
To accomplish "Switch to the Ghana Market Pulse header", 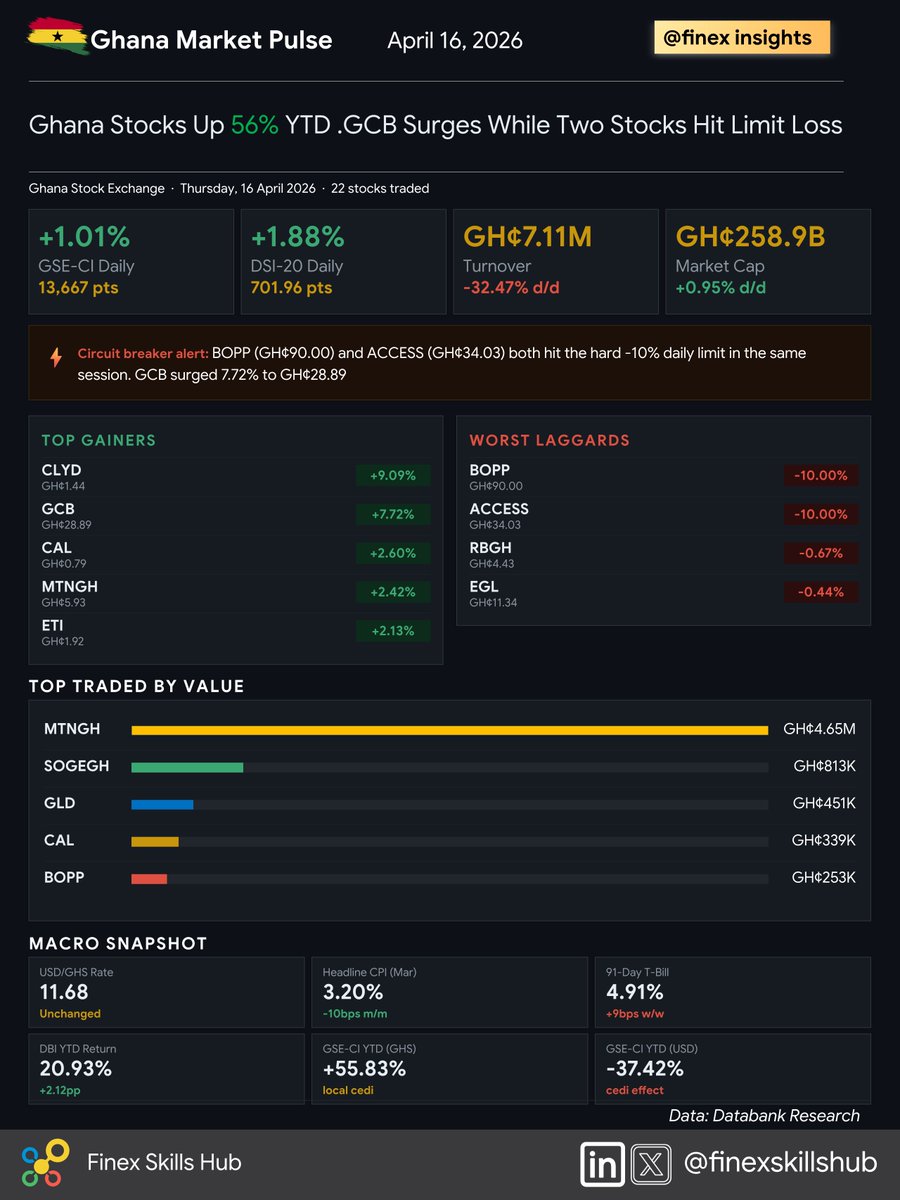I will [x=211, y=40].
